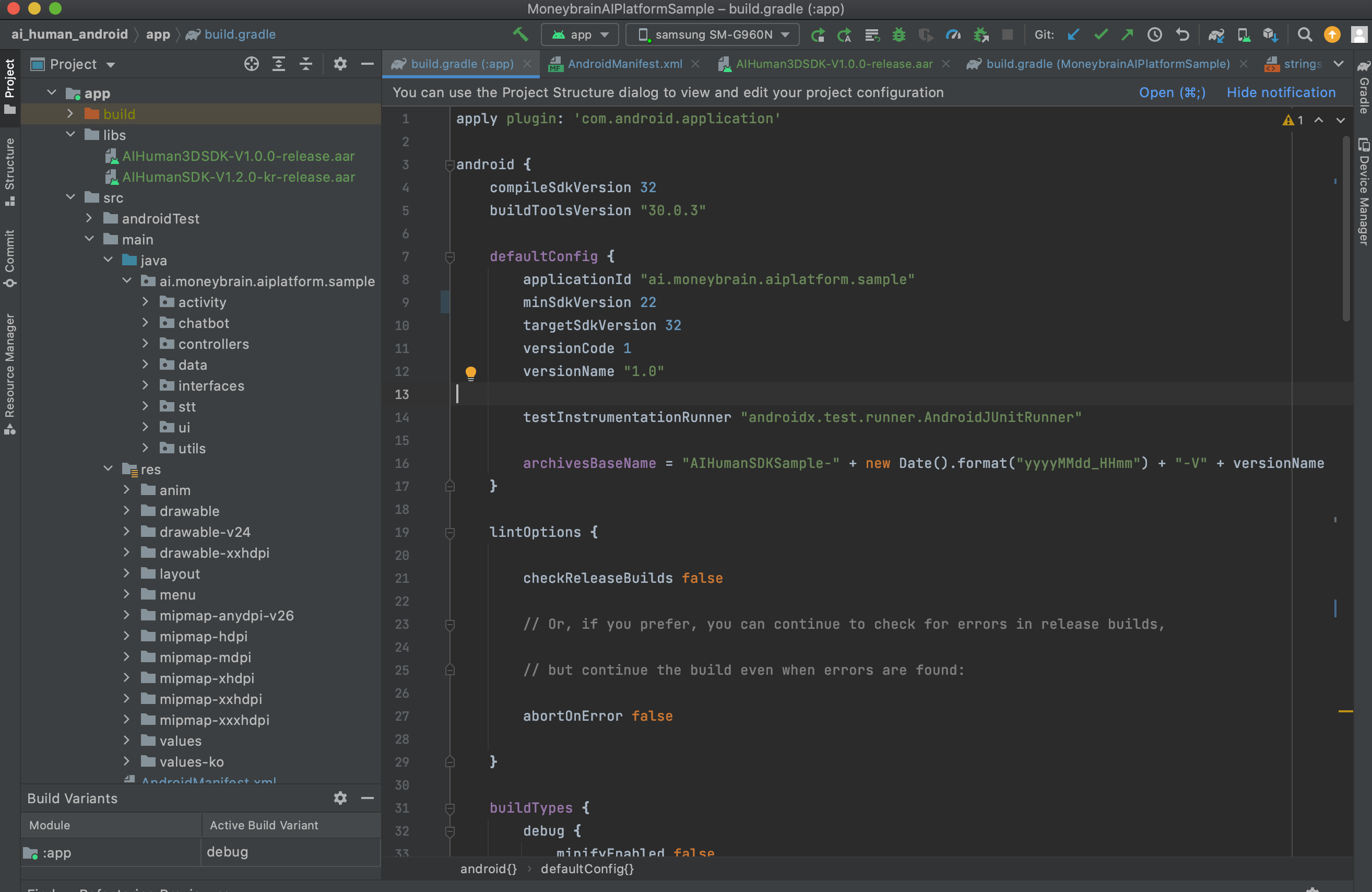The height and width of the screenshot is (892, 1372).
Task: Open Build Variants gear settings
Action: point(340,798)
